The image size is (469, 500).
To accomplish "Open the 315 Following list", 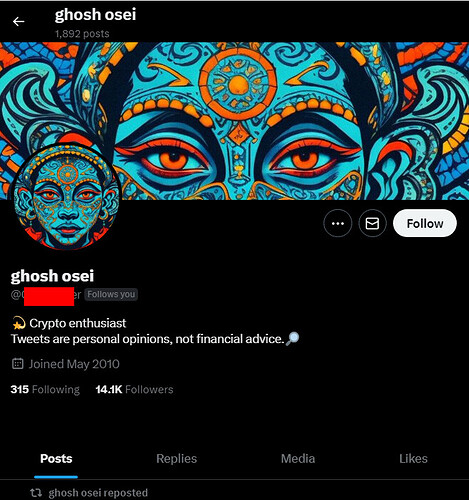I will [45, 389].
